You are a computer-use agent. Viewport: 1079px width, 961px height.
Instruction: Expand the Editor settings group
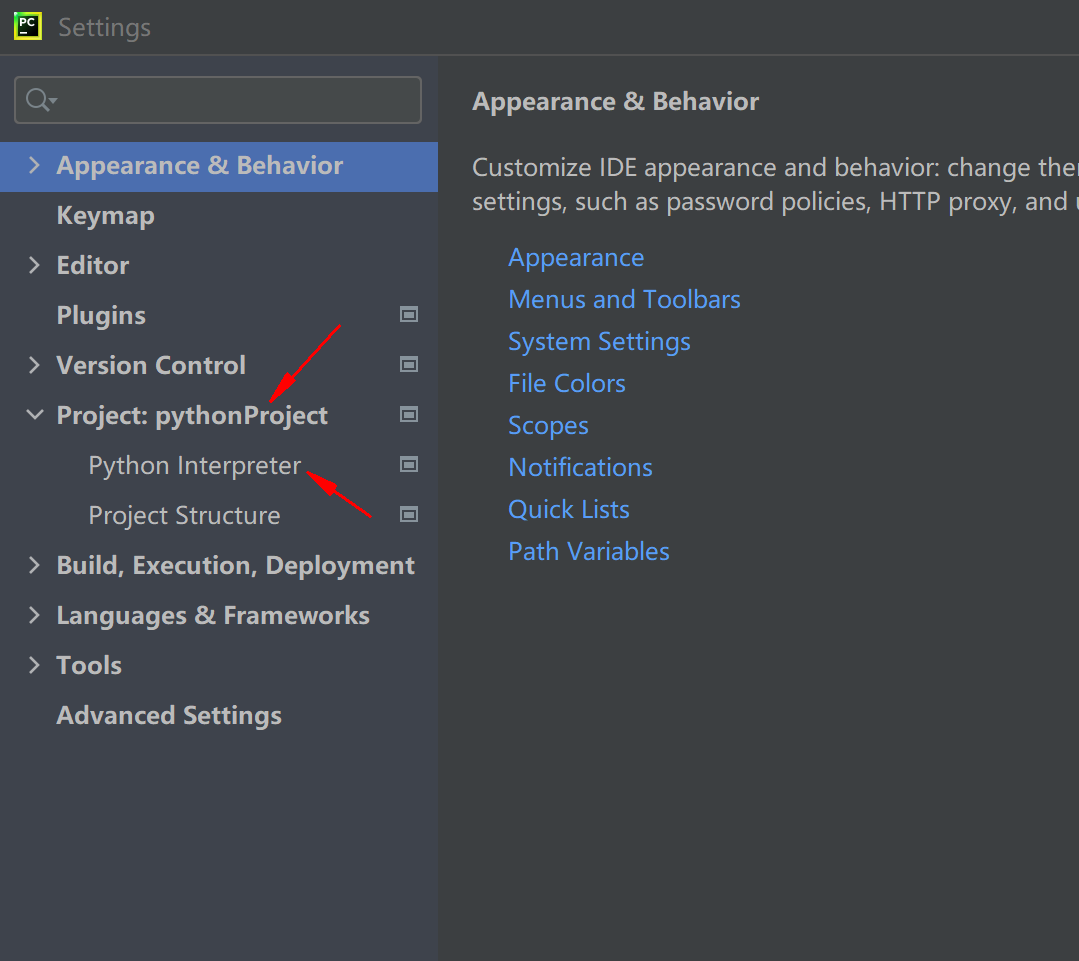[x=35, y=266]
